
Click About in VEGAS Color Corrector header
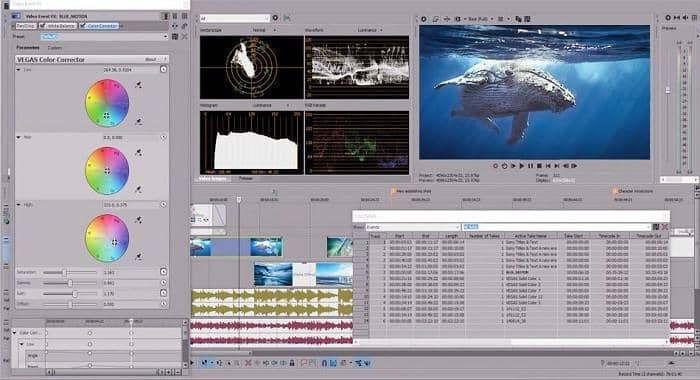(x=150, y=59)
